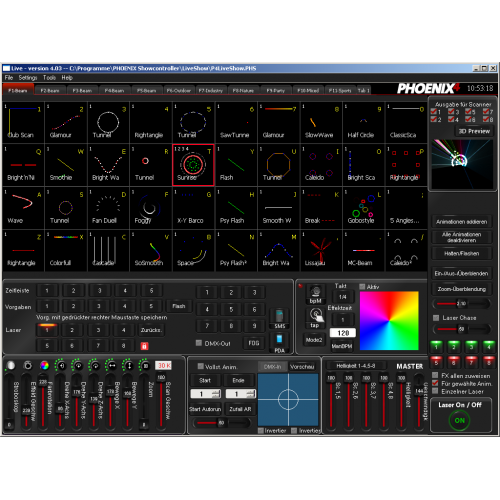
Task: Click the Zoom-Überblendung button
Action: [461, 289]
